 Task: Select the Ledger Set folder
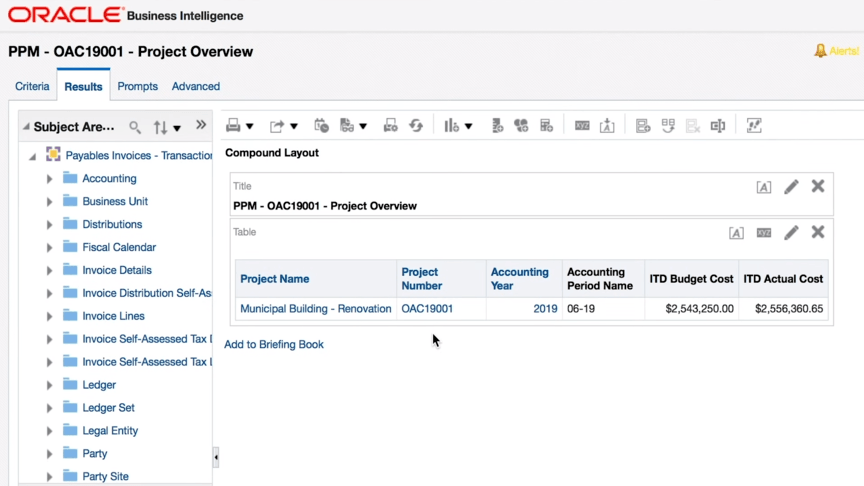(108, 408)
